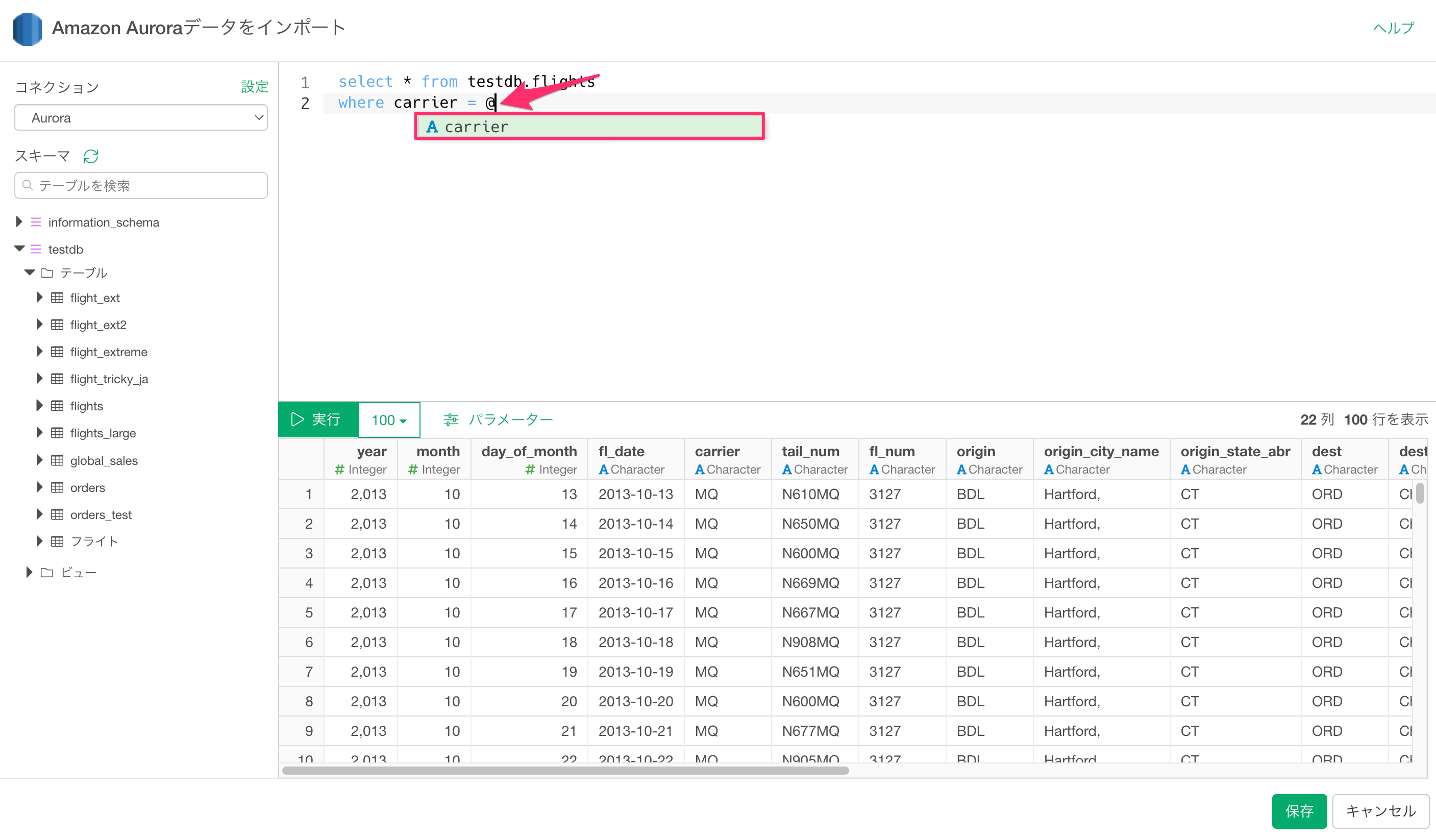
Task: Expand the flights table columns
Action: pos(39,405)
